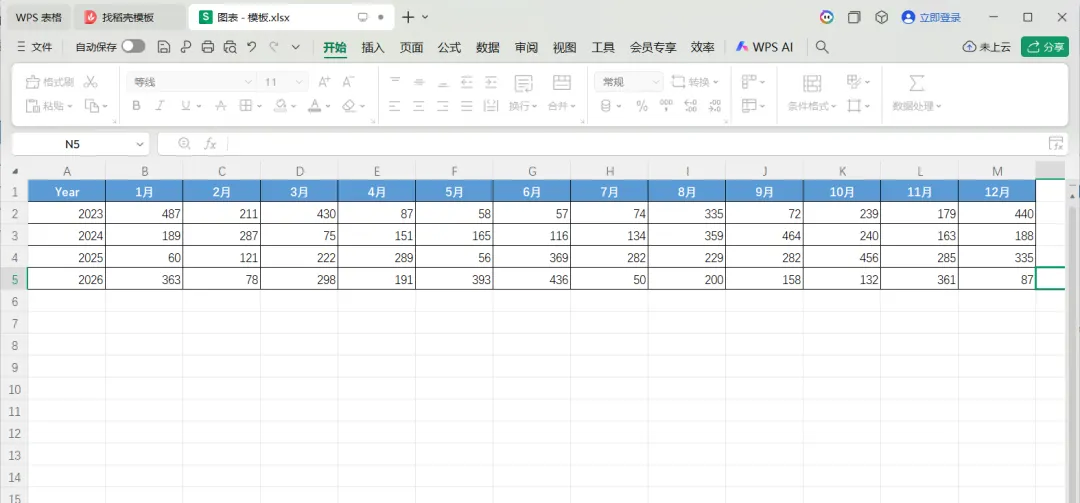Click inside the formula bar input
The height and width of the screenshot is (503, 1080).
(634, 143)
